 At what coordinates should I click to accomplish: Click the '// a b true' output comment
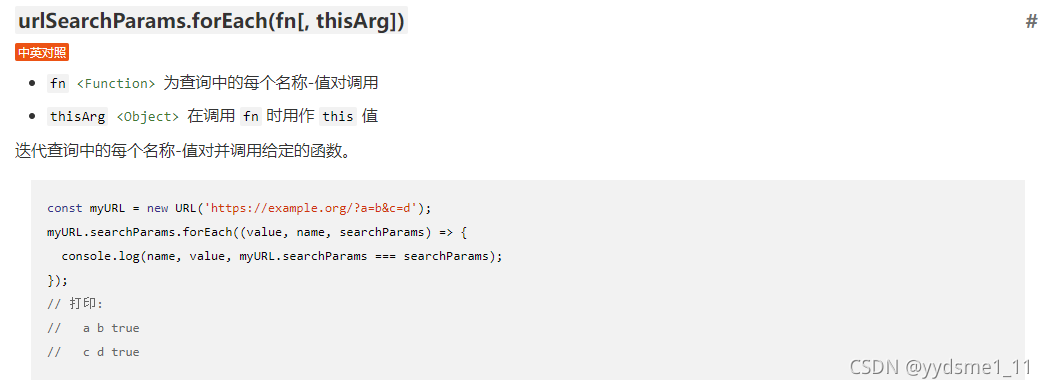coord(93,328)
